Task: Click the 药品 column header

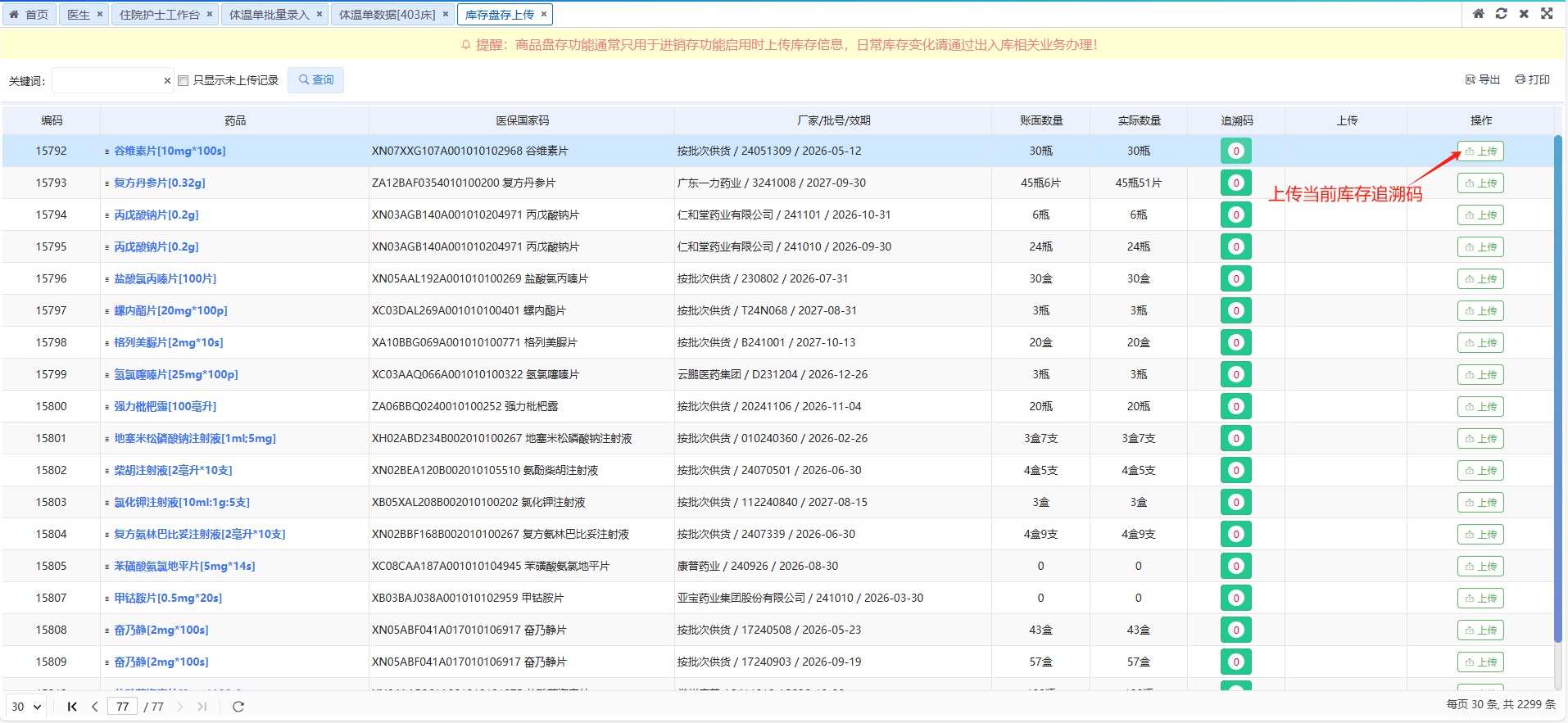Action: click(x=235, y=120)
